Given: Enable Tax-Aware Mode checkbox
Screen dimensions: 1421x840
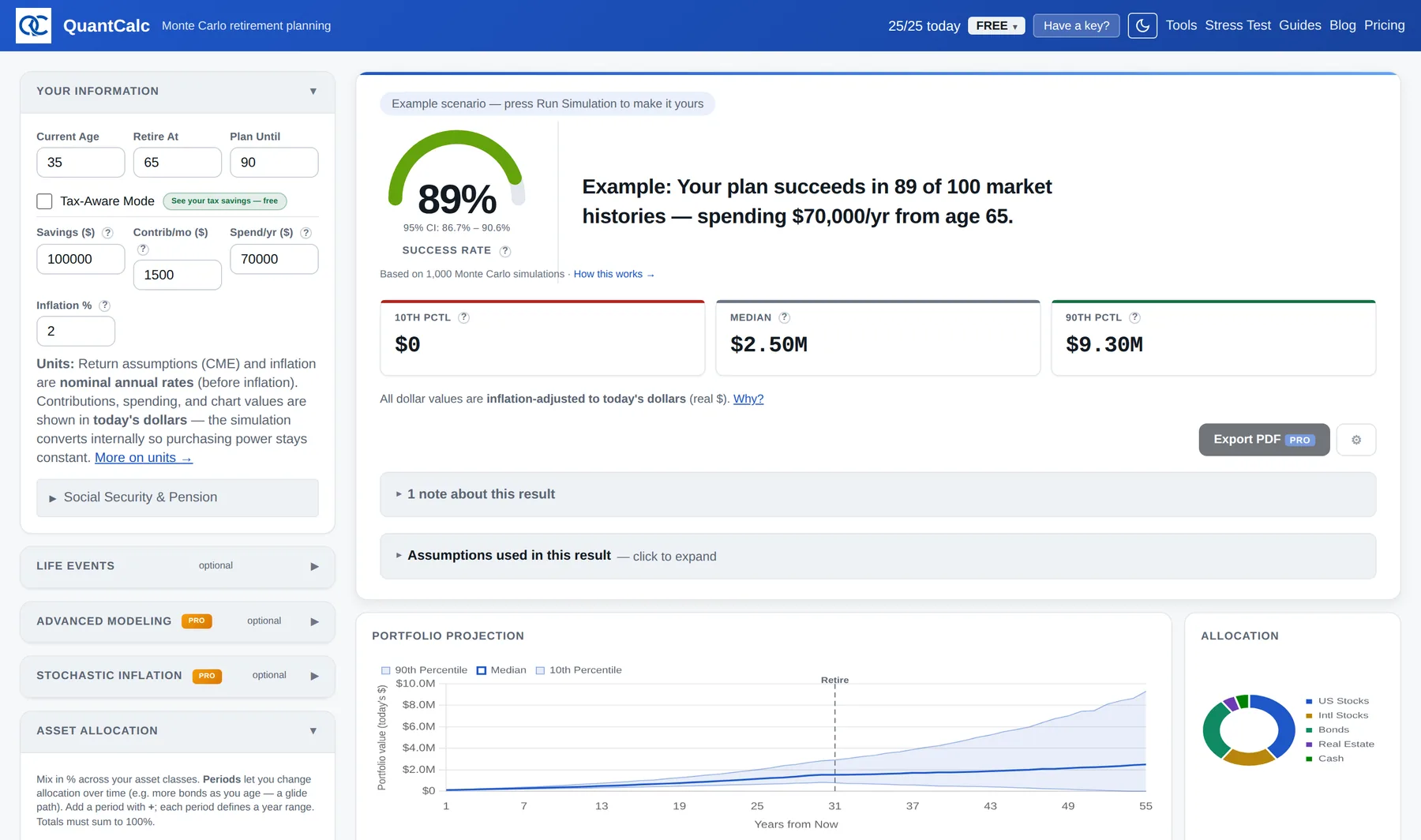Looking at the screenshot, I should click(44, 201).
